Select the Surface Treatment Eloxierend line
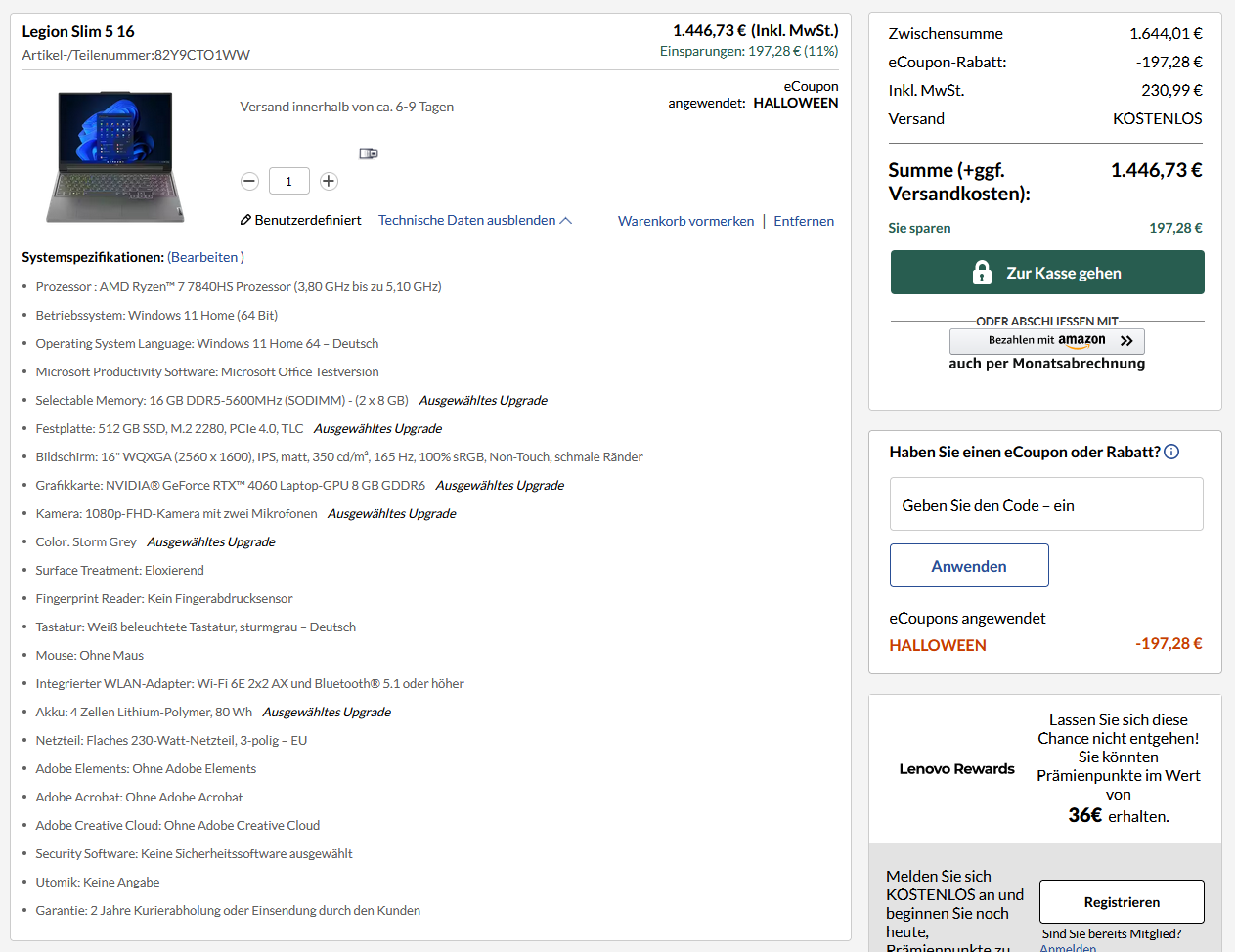This screenshot has height=952, width=1235. pos(119,570)
